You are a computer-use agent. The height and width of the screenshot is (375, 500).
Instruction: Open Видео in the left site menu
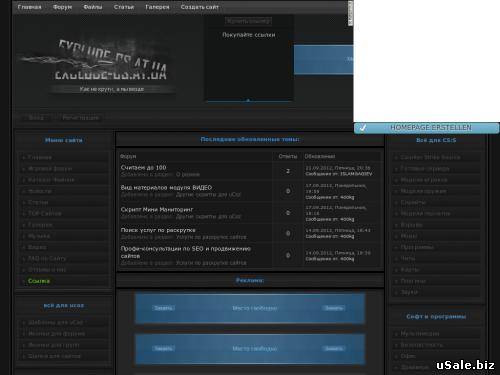coord(37,247)
